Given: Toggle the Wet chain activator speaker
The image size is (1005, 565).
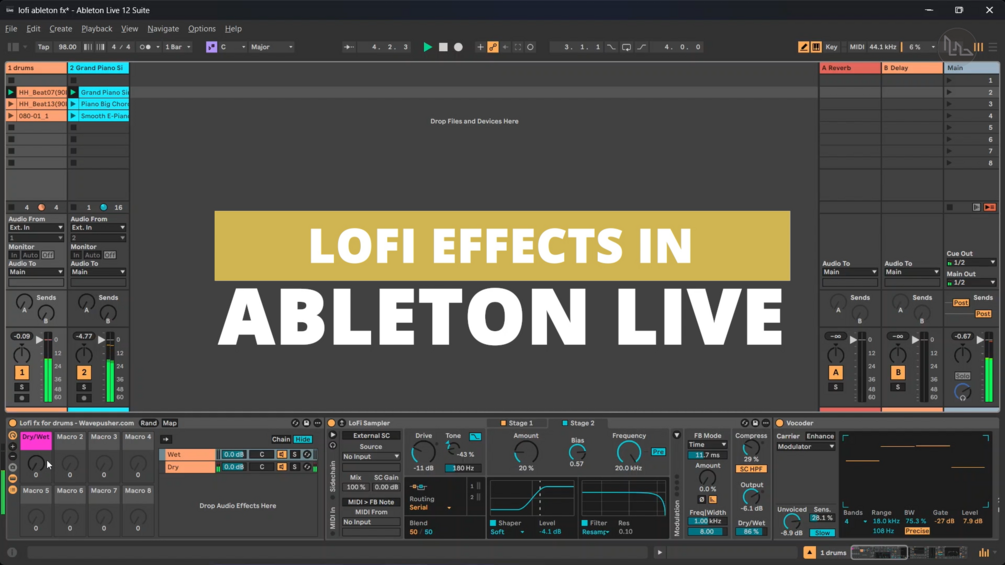Looking at the screenshot, I should coord(282,454).
